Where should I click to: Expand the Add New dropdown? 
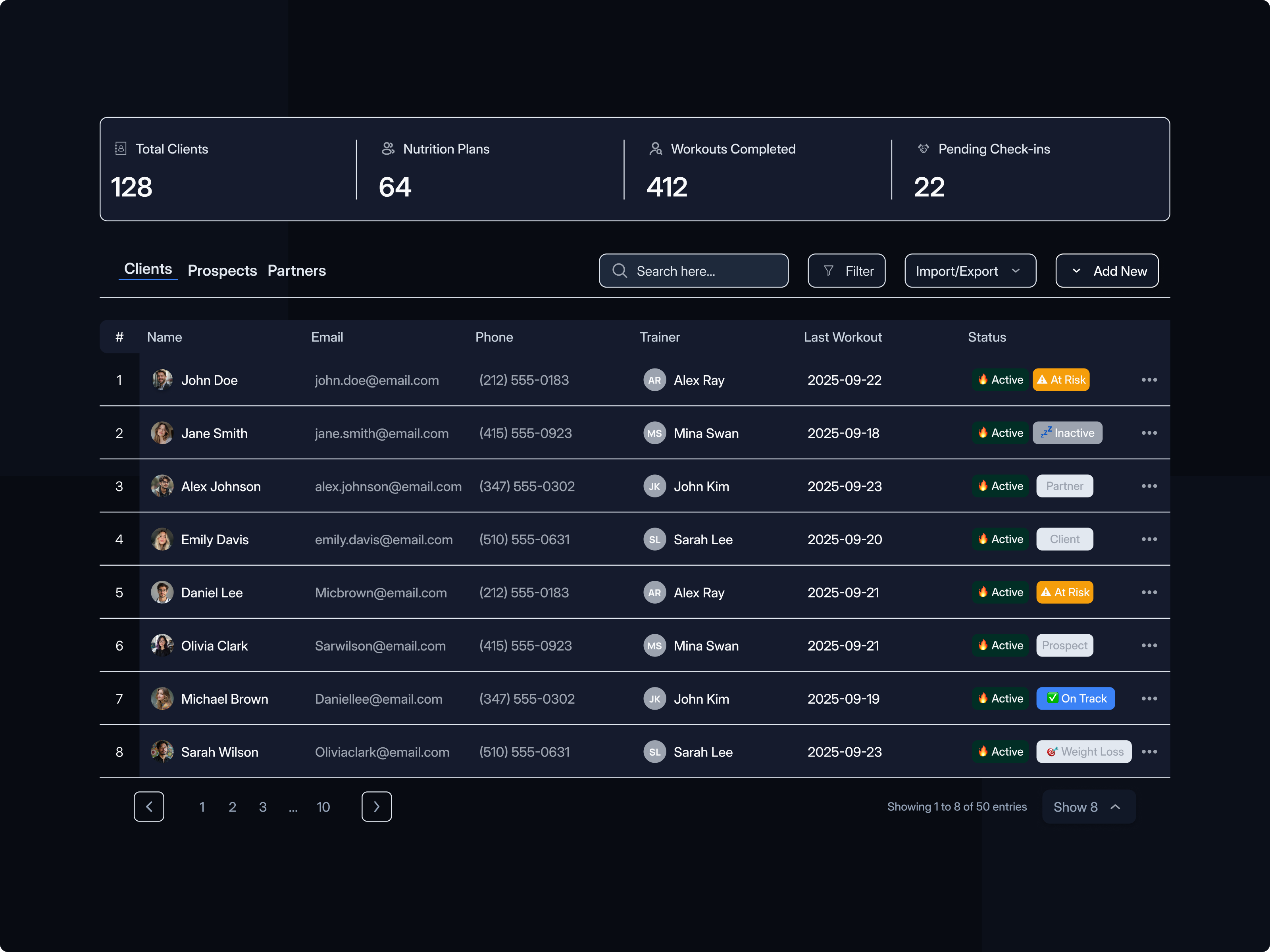pos(1106,270)
